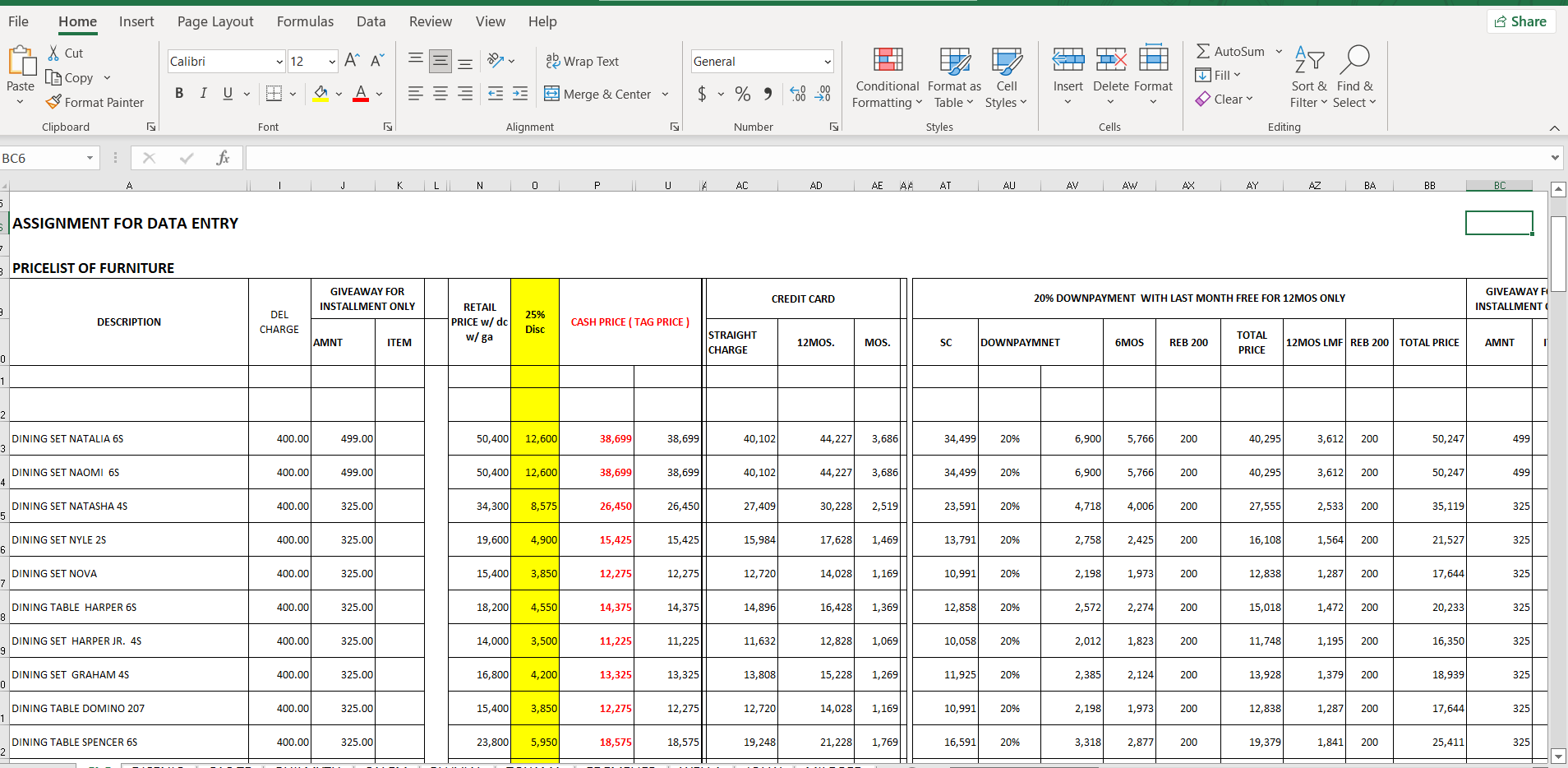Align text to the left
The image size is (1568, 768).
pyautogui.click(x=416, y=94)
